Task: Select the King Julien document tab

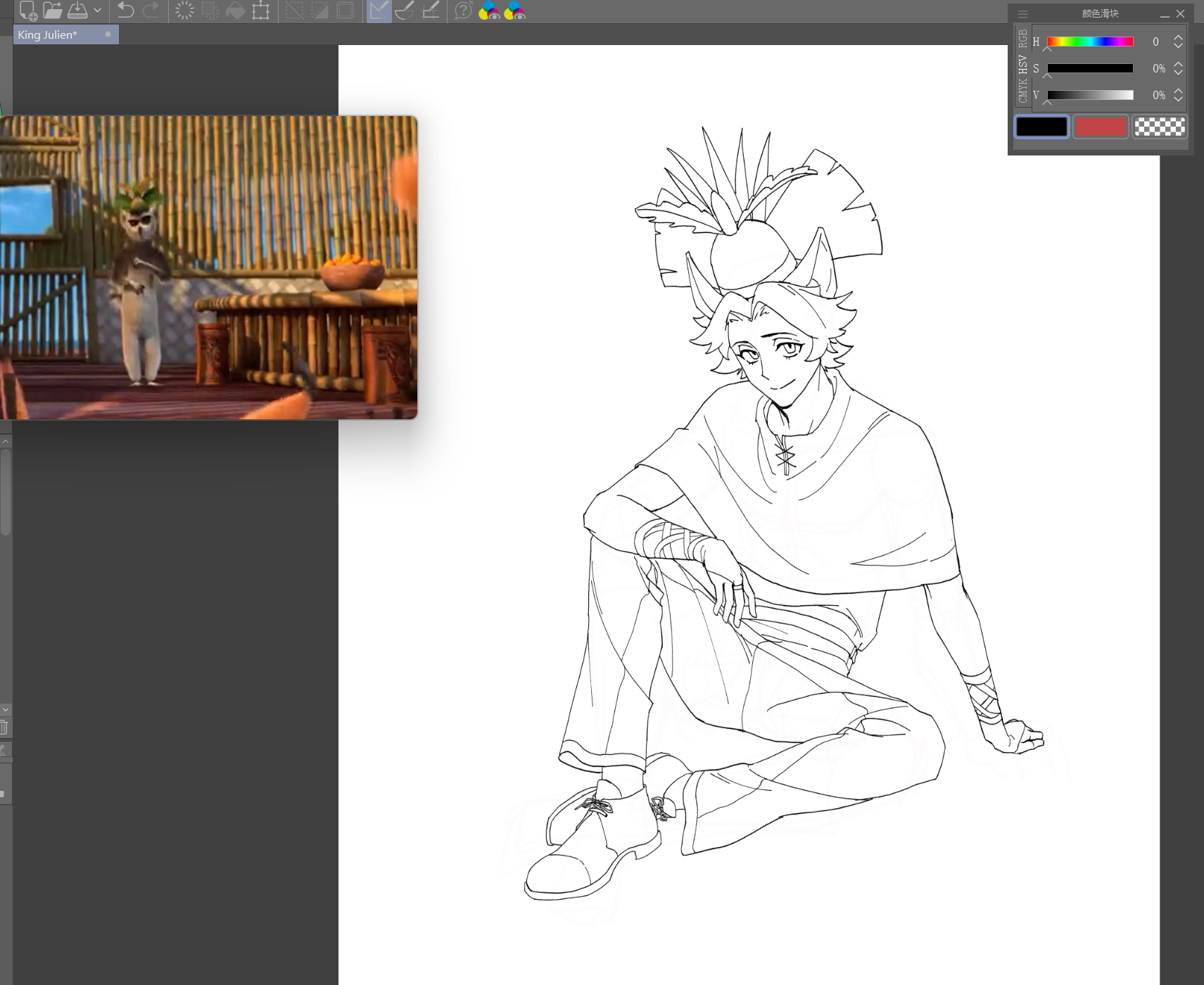Action: (48, 34)
